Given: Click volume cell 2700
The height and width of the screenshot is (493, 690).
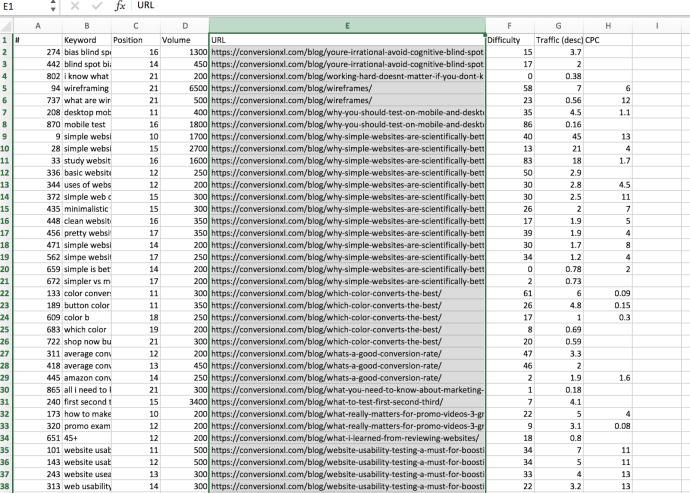Looking at the screenshot, I should pyautogui.click(x=185, y=148).
